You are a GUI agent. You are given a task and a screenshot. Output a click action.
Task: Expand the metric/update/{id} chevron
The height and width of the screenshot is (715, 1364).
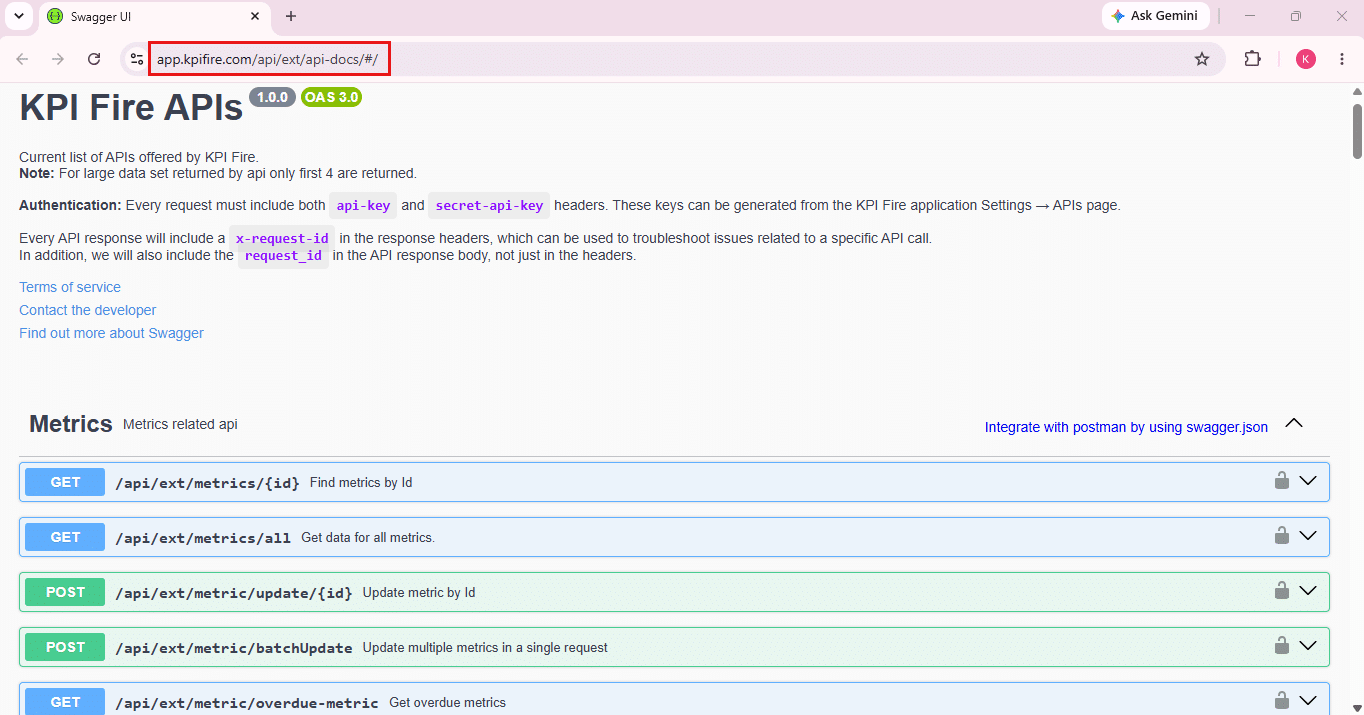point(1308,591)
